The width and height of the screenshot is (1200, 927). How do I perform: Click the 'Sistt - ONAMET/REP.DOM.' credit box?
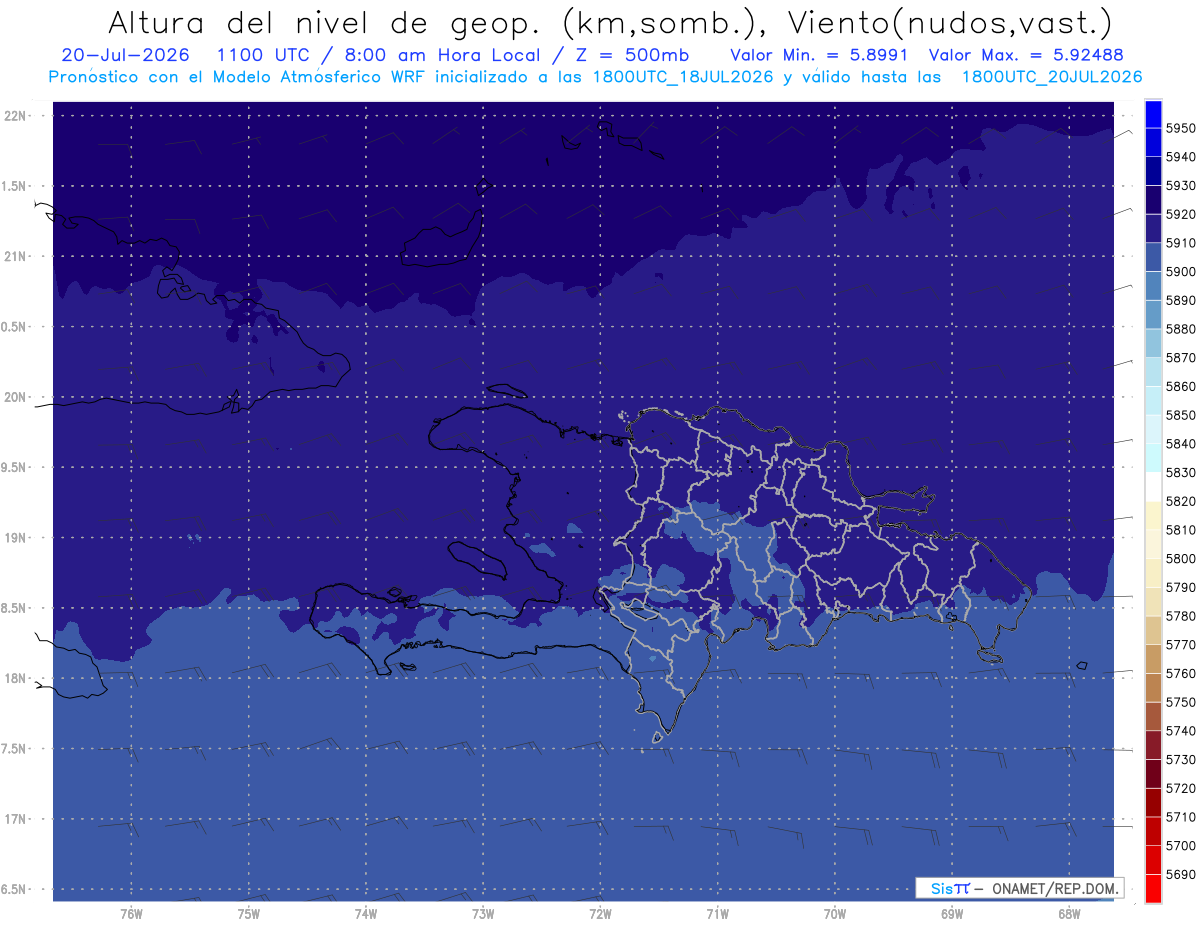tap(1019, 888)
